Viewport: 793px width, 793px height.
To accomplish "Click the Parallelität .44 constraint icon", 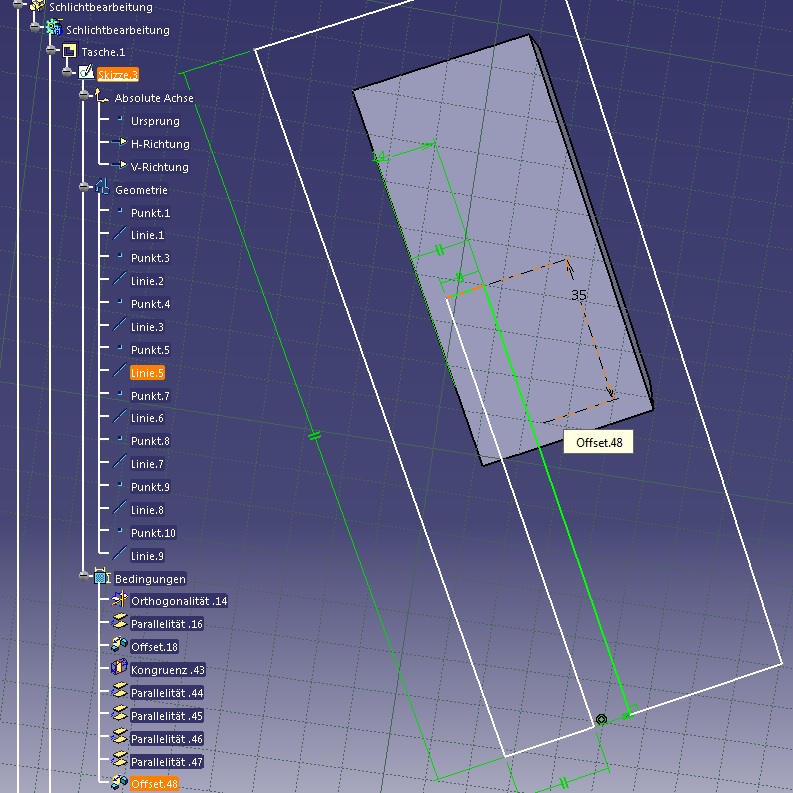I will [x=119, y=690].
